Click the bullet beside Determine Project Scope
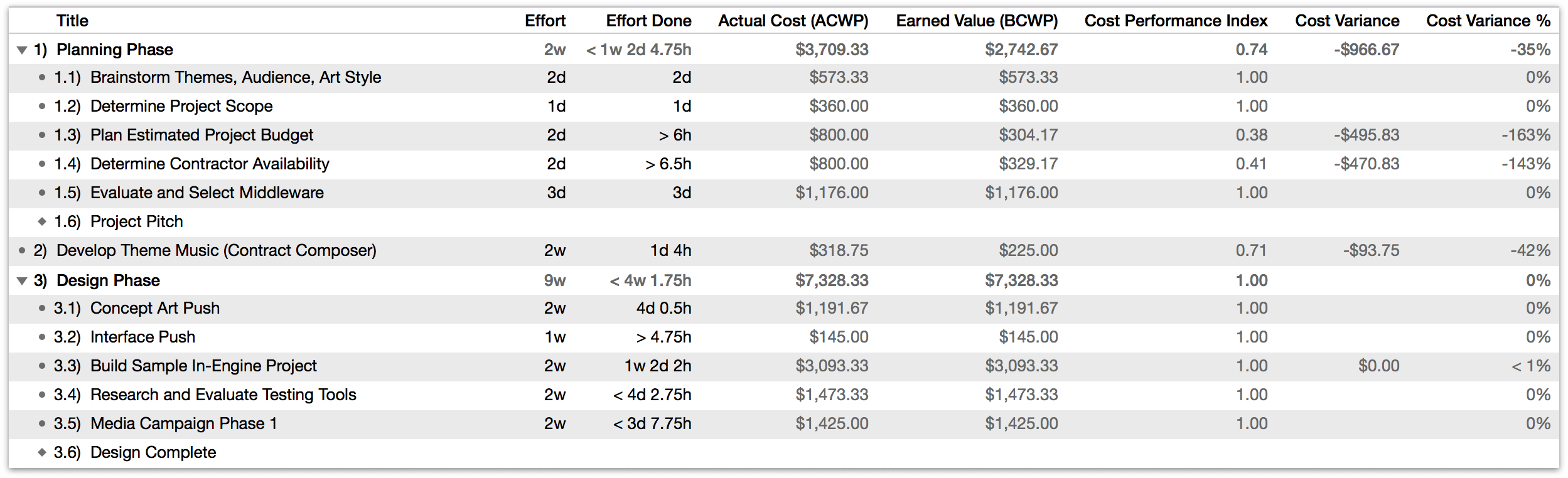Viewport: 1568px width, 478px height. pyautogui.click(x=42, y=106)
